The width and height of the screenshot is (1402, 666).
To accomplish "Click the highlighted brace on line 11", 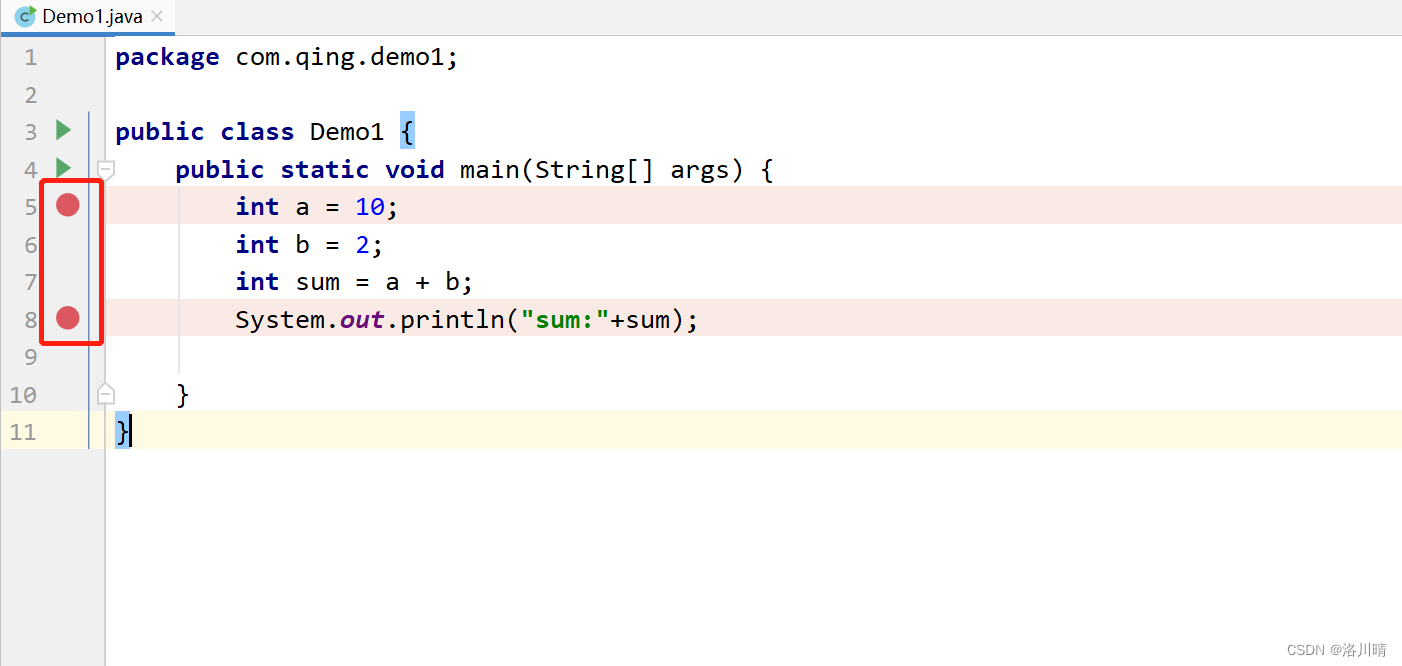I will click(120, 431).
